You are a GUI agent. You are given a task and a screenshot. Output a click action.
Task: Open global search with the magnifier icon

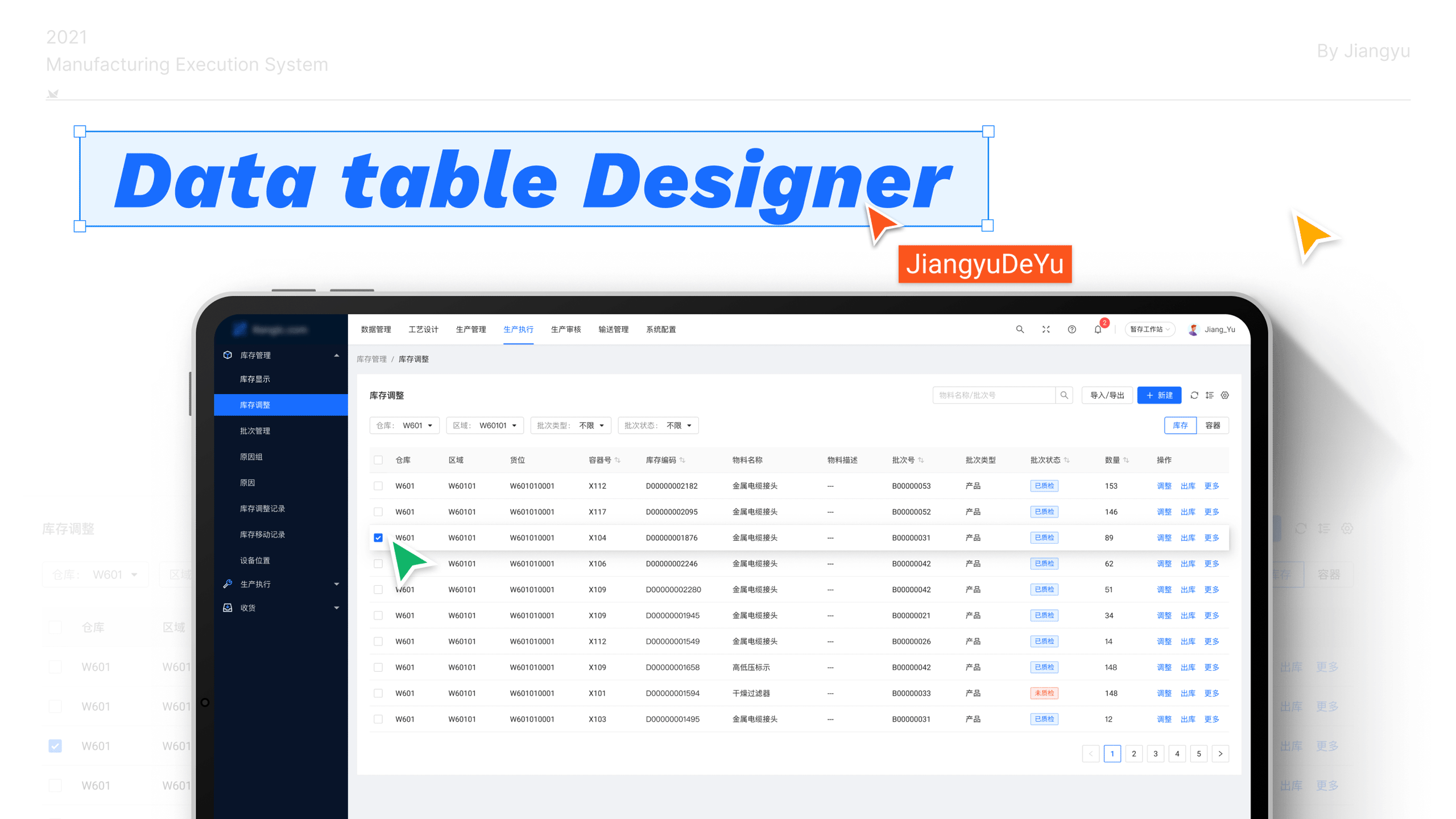tap(1020, 329)
